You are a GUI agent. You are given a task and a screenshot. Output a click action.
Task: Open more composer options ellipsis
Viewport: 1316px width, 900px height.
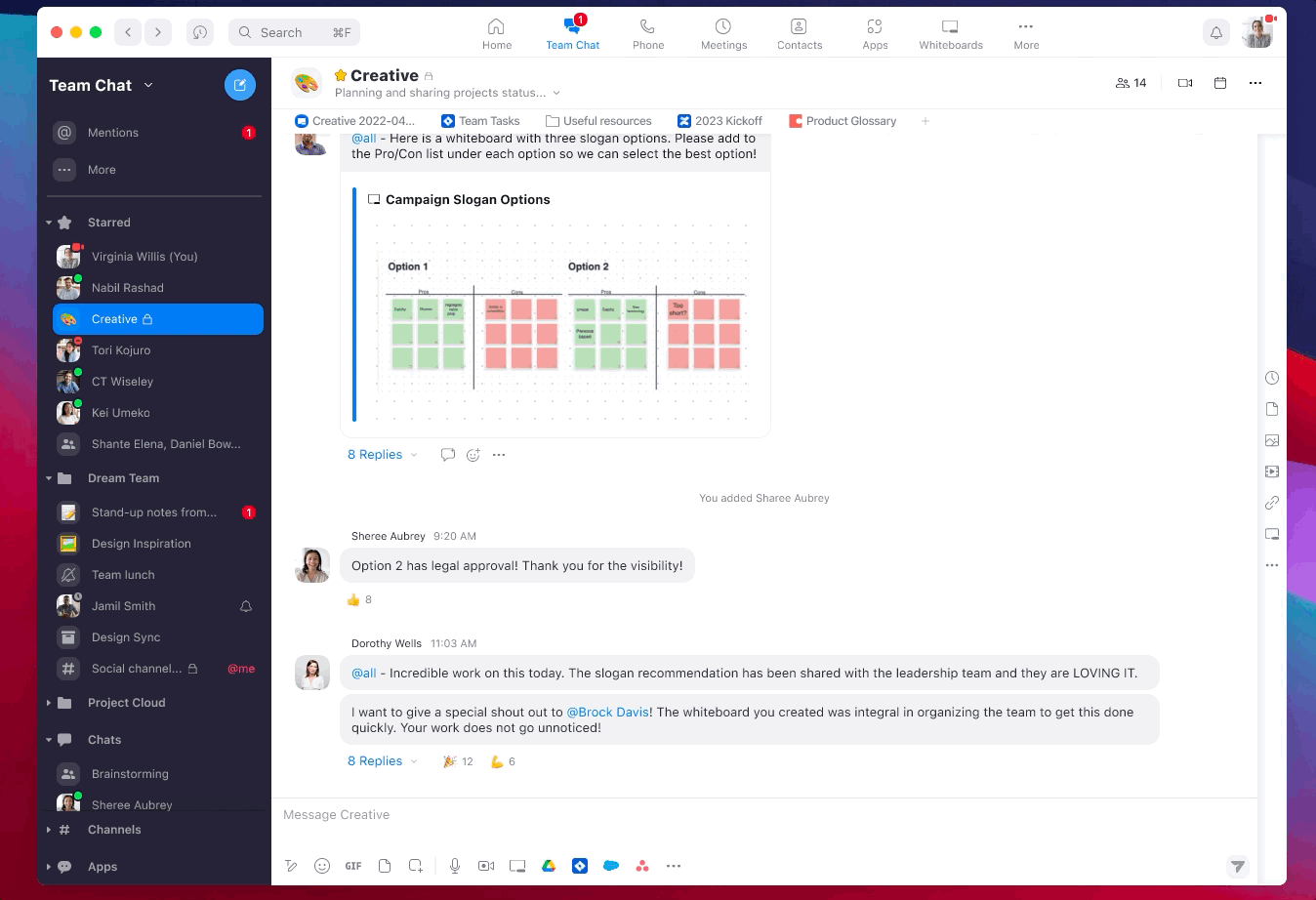point(674,866)
